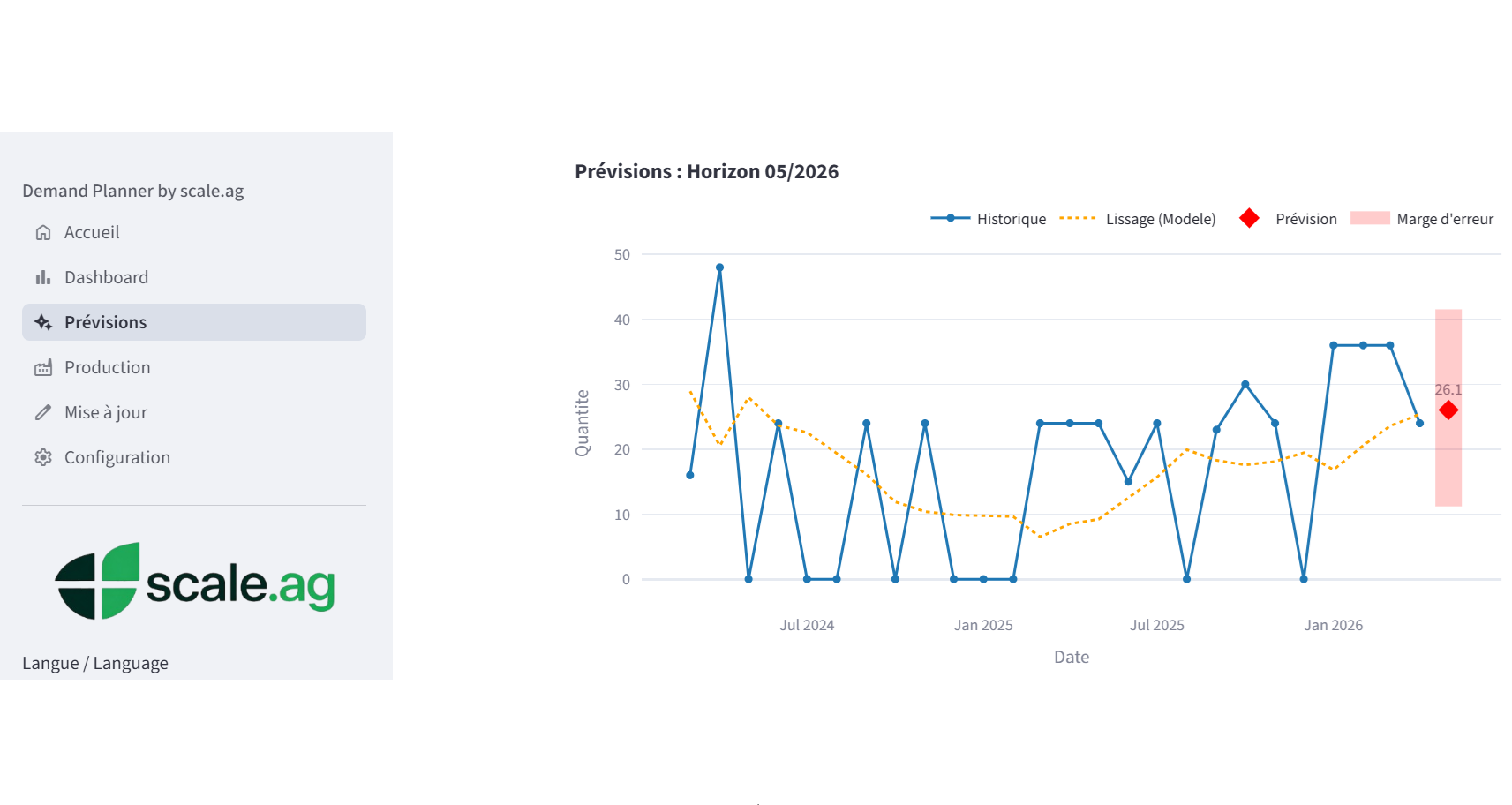Viewport: 1512px width, 805px height.
Task: Navigate to Mise à jour
Action: 194,412
